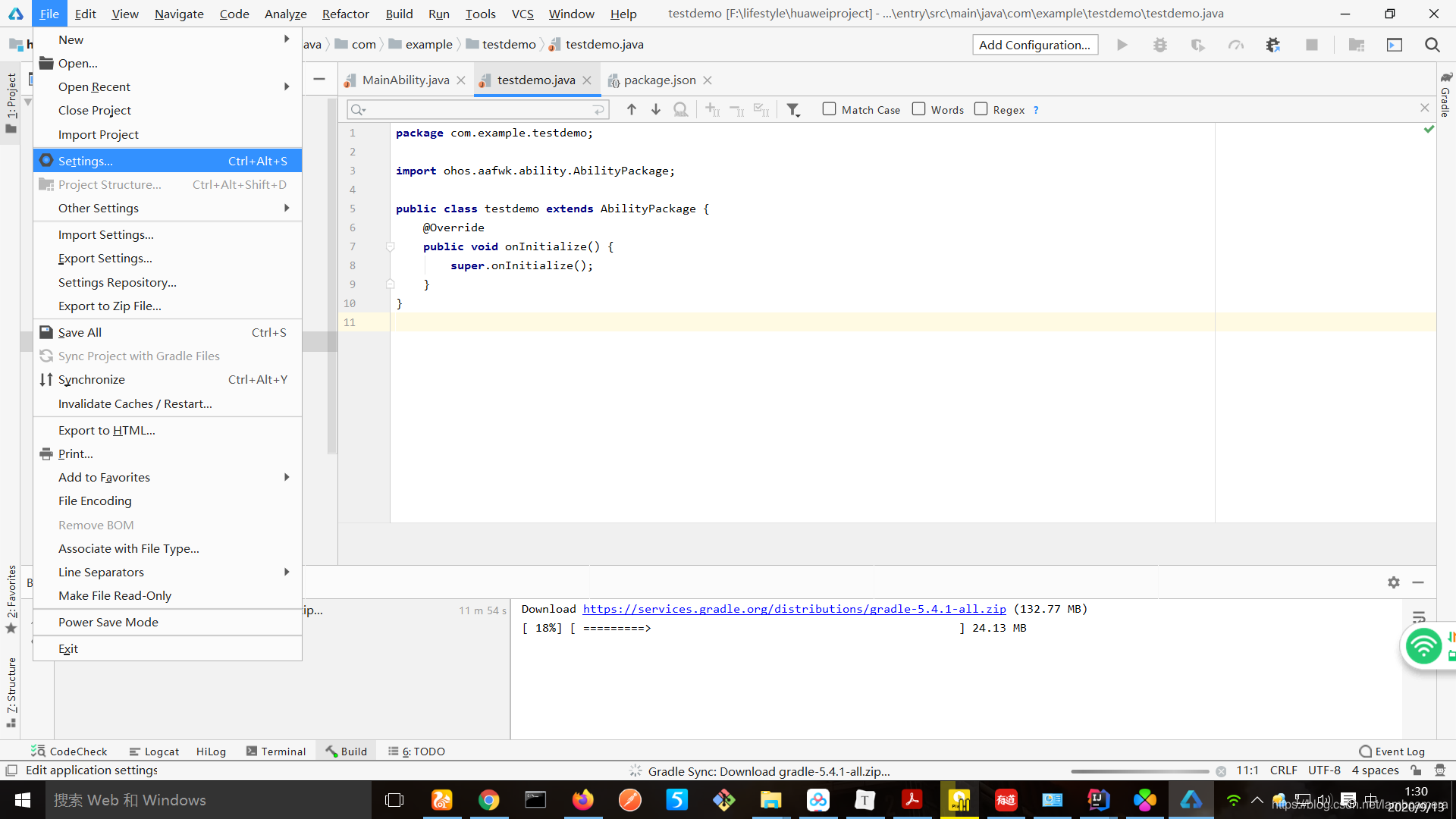Cancel Gradle sync progress stop icon
This screenshot has width=1456, height=819.
click(1221, 771)
